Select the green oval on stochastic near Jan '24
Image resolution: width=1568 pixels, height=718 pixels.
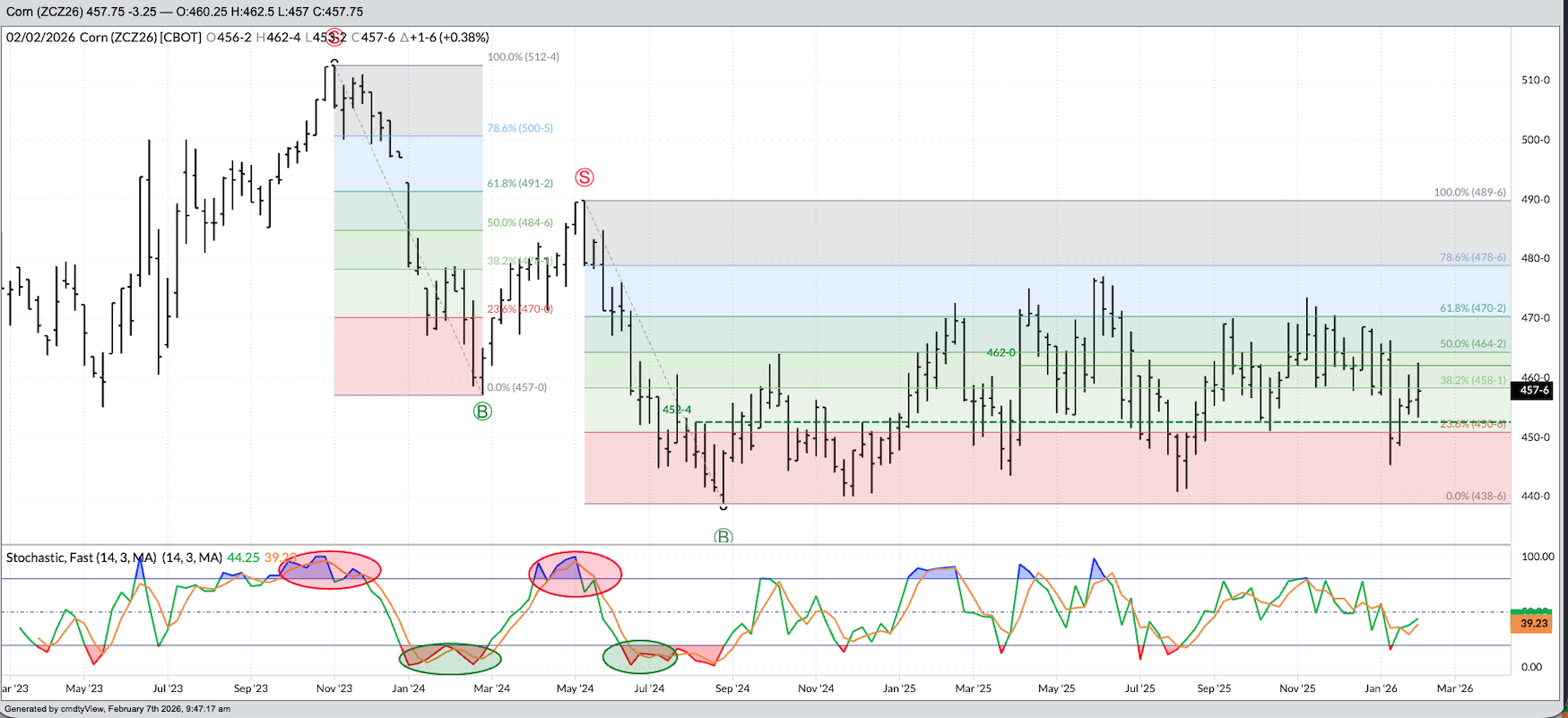click(x=450, y=658)
